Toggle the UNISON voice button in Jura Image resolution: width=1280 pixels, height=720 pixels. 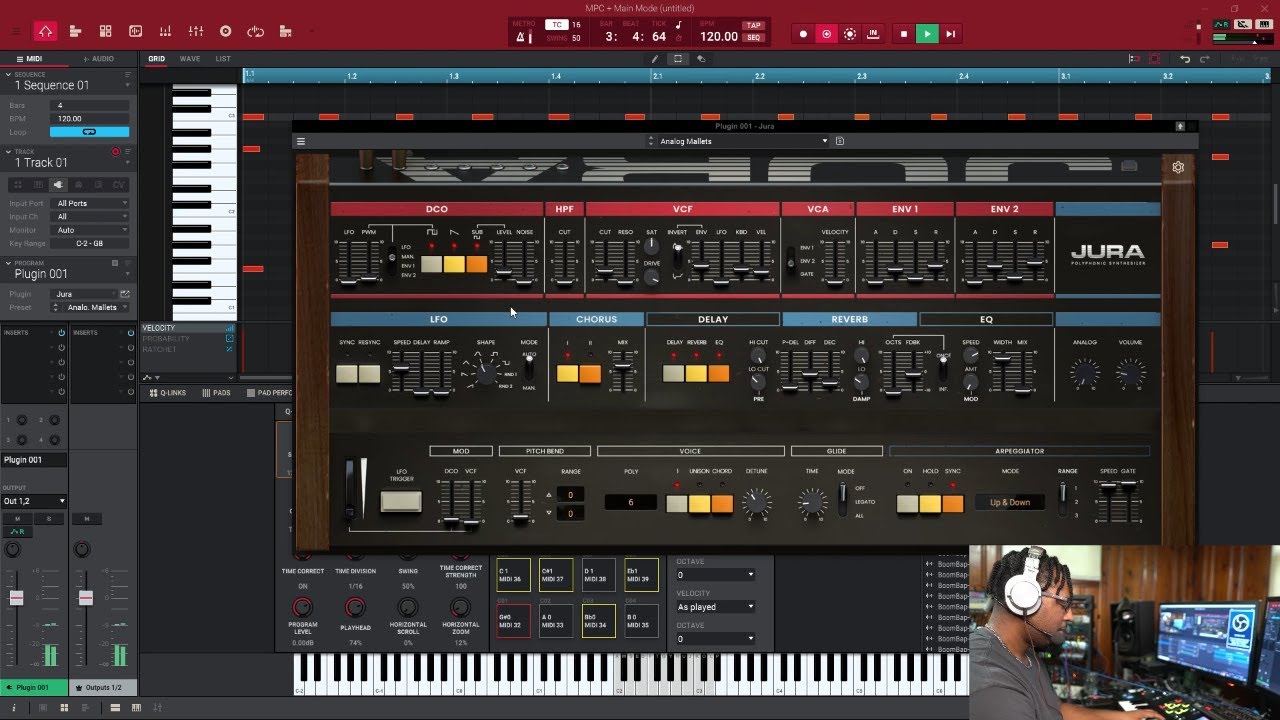coord(699,504)
